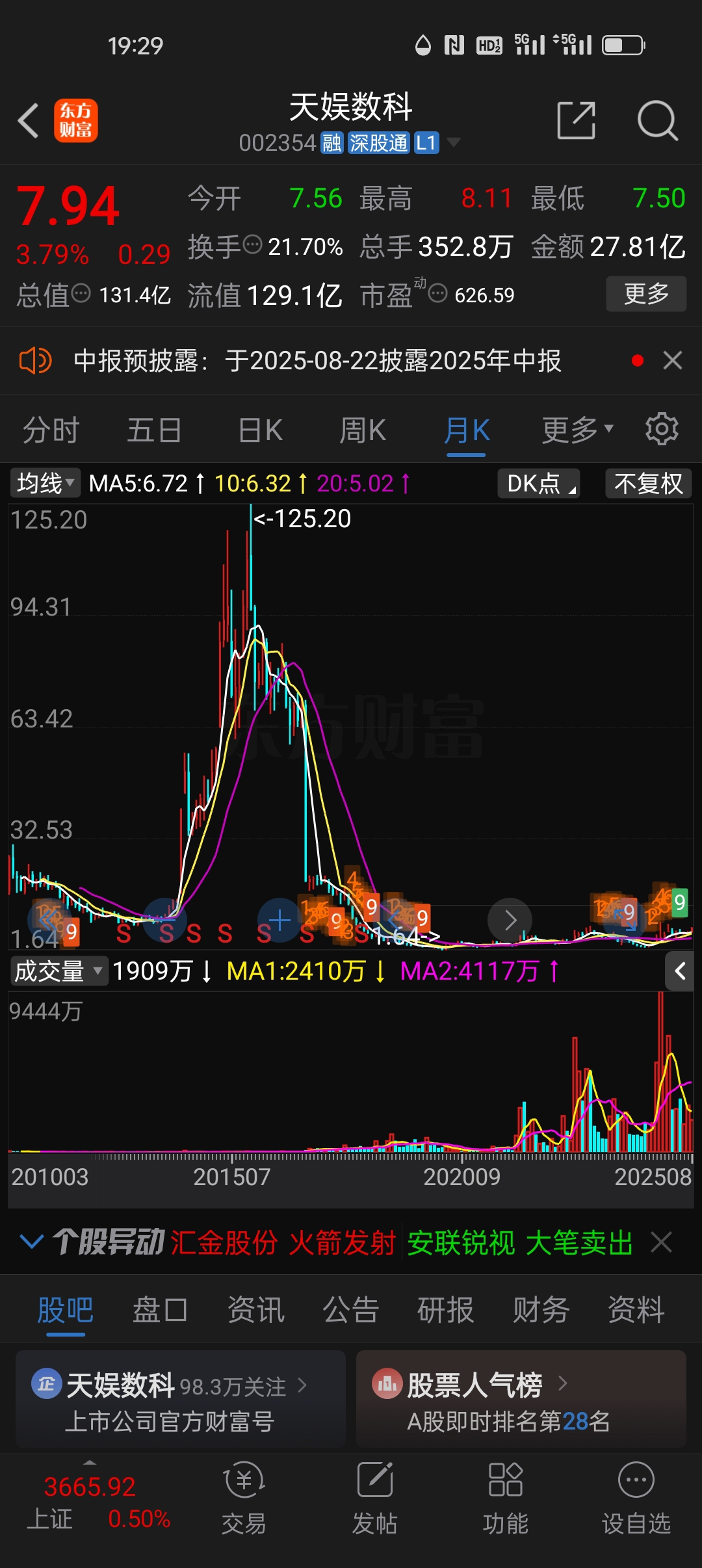Expand the stock title dropdown arrow
This screenshot has height=1568, width=702.
coord(453,142)
